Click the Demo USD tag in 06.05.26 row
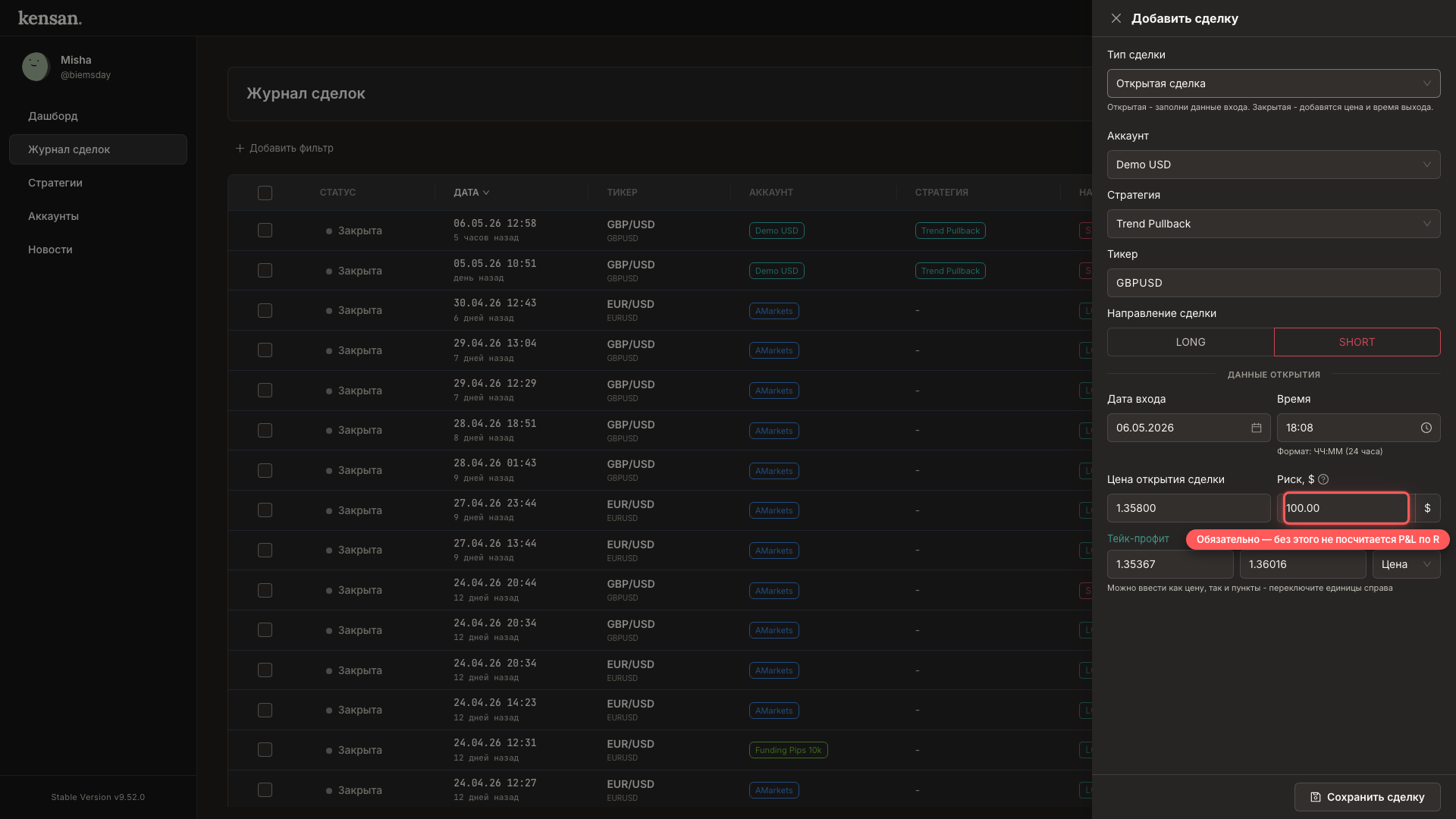Viewport: 1456px width, 819px height. pyautogui.click(x=777, y=231)
